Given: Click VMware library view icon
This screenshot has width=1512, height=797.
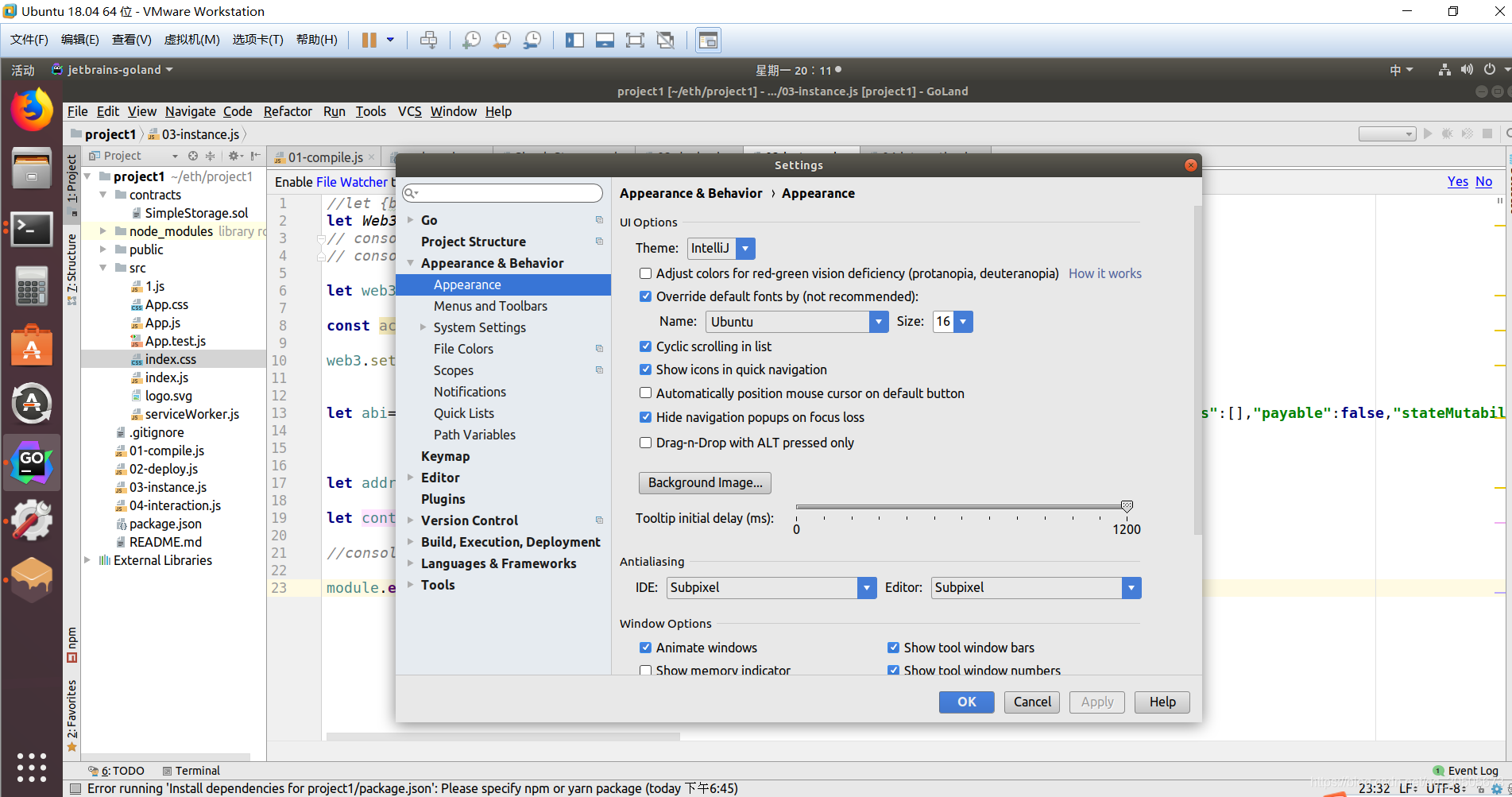Looking at the screenshot, I should (x=708, y=40).
